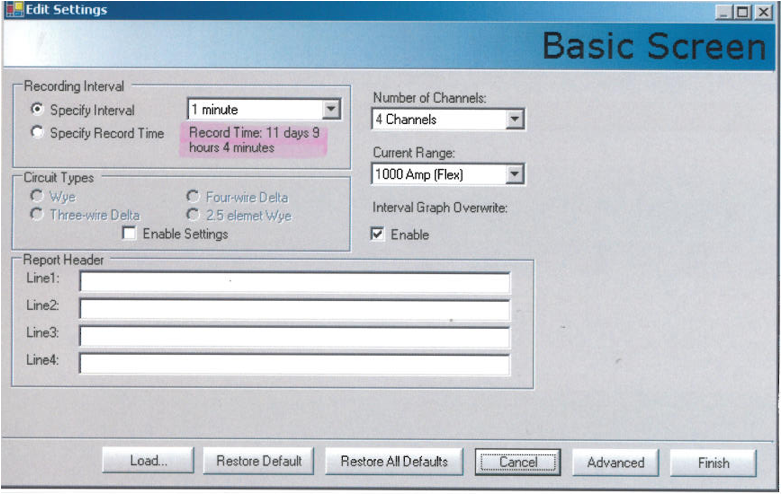Image resolution: width=782 pixels, height=495 pixels.
Task: Open the 1 minute interval dropdown
Action: pyautogui.click(x=331, y=109)
